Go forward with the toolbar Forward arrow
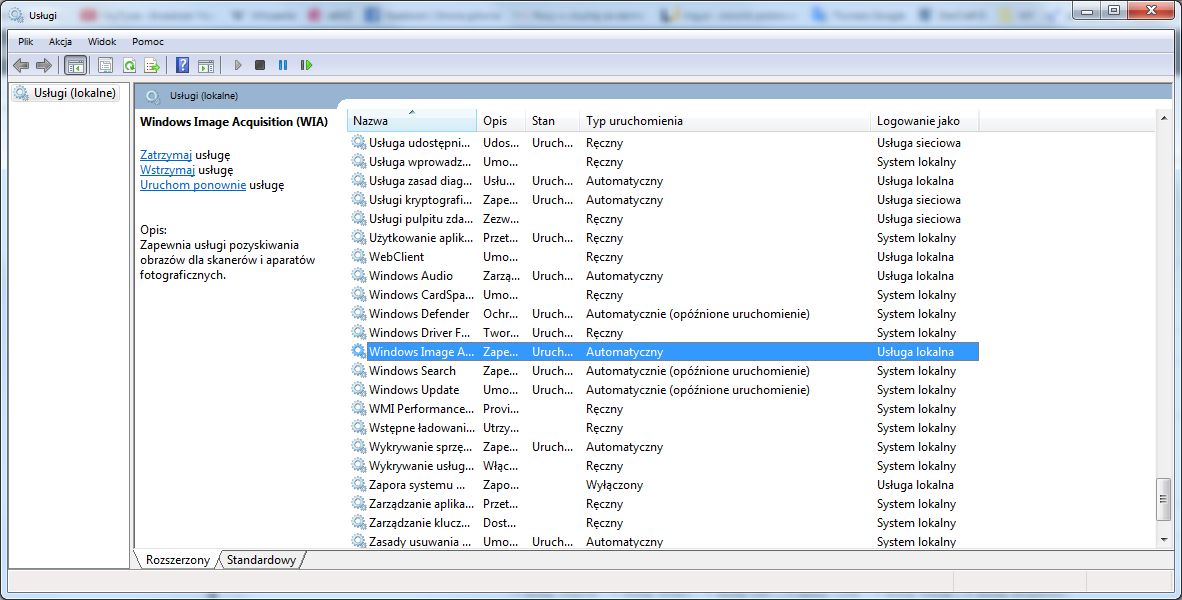The height and width of the screenshot is (600, 1182). coord(44,66)
